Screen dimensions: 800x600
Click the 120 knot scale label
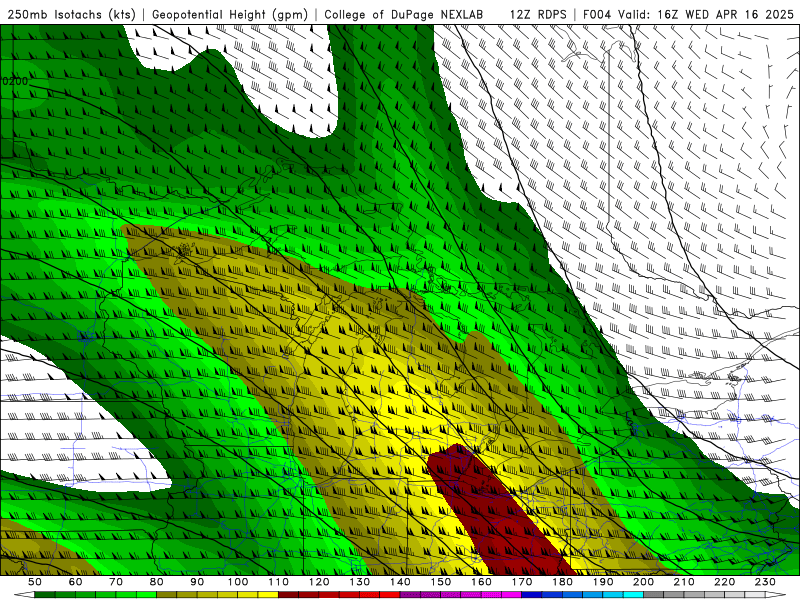319,582
